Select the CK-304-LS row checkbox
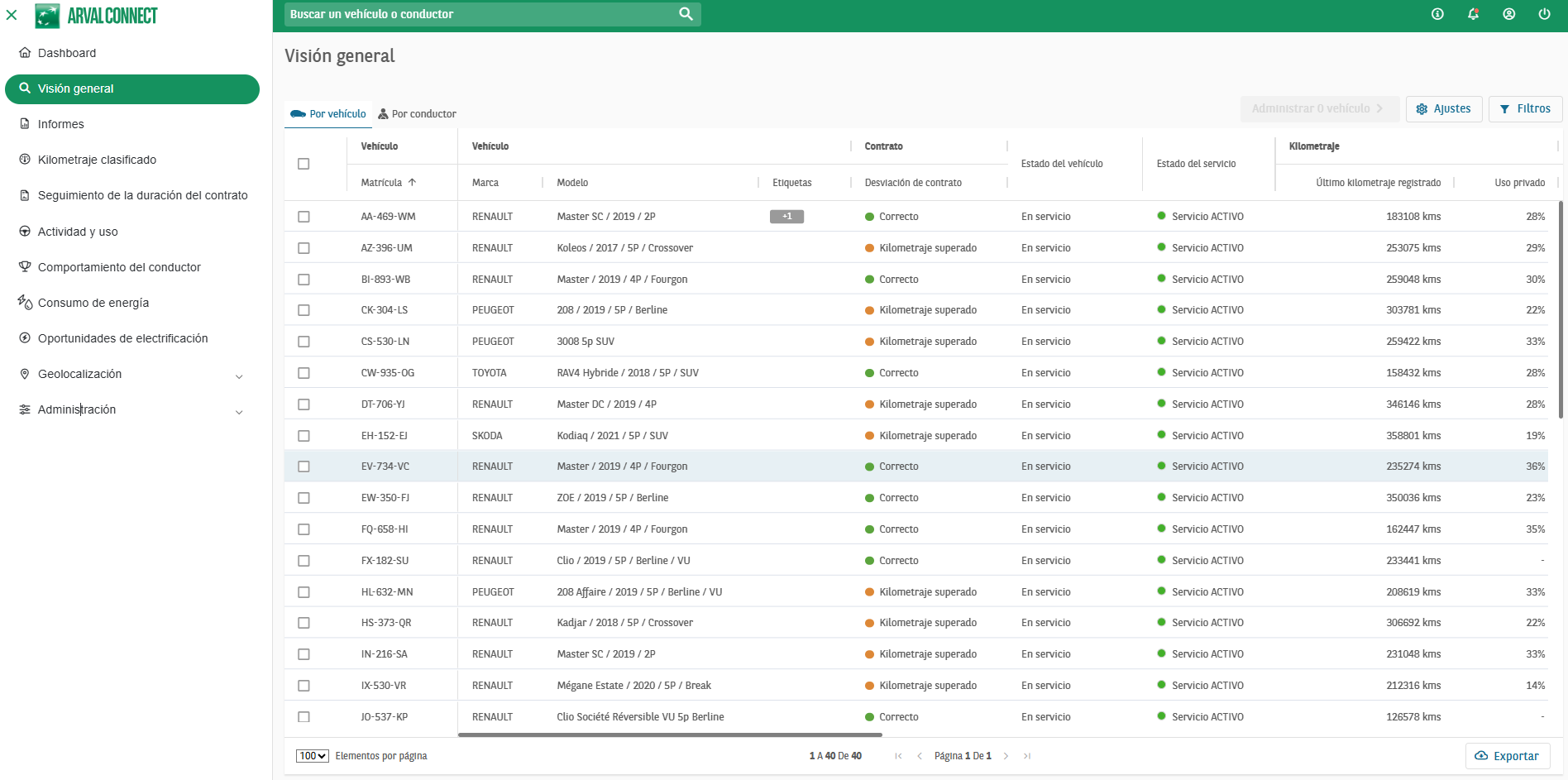This screenshot has width=1568, height=780. tap(304, 310)
